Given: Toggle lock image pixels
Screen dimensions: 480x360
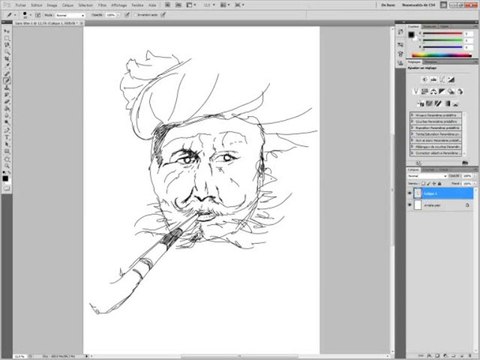Looking at the screenshot, I should click(428, 184).
